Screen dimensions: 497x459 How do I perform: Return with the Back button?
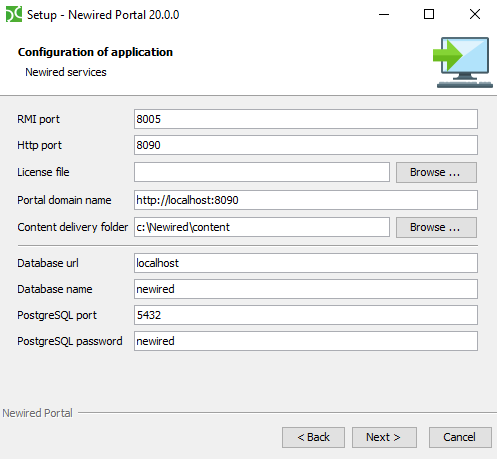point(313,437)
